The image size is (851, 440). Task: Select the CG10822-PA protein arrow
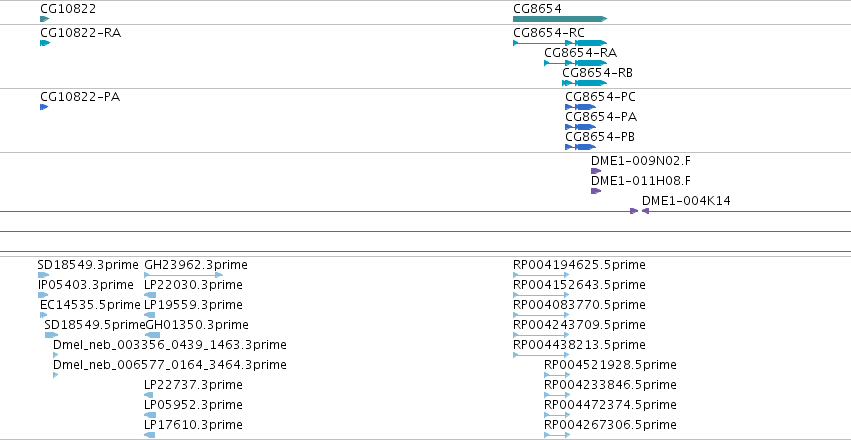[x=44, y=107]
